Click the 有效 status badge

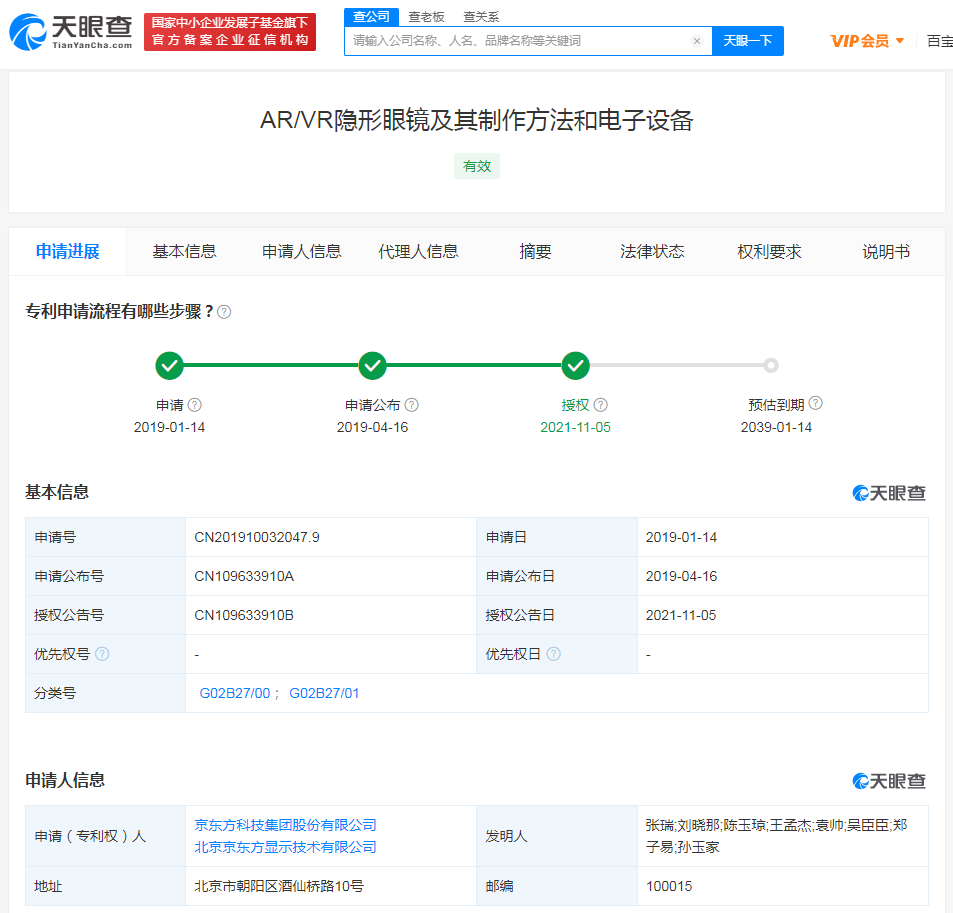click(x=476, y=166)
